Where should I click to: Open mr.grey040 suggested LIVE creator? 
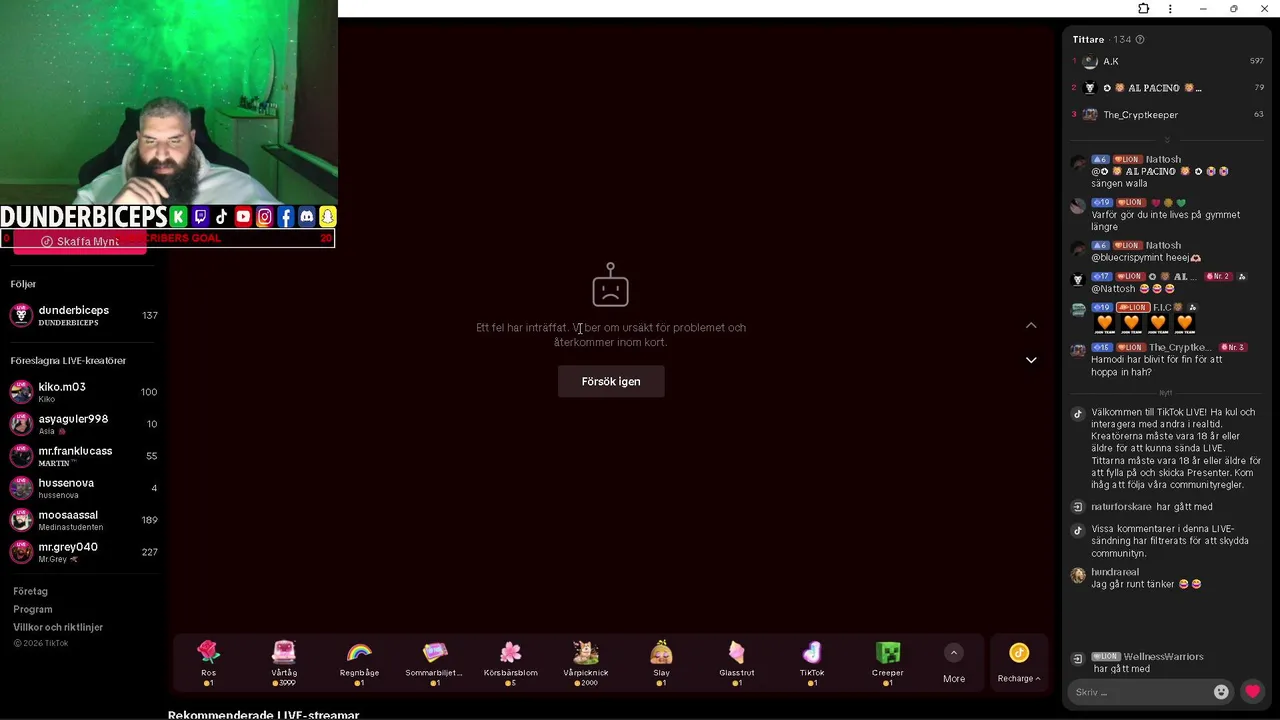tap(84, 552)
